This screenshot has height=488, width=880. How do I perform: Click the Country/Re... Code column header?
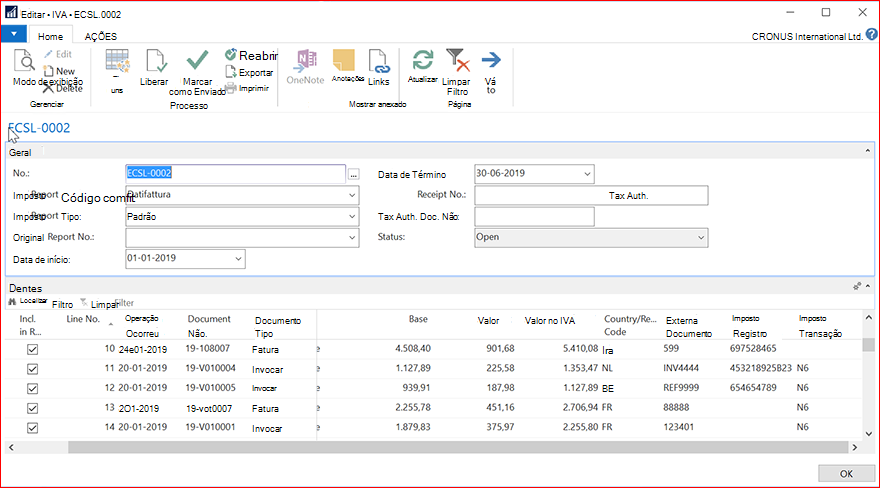click(x=630, y=325)
